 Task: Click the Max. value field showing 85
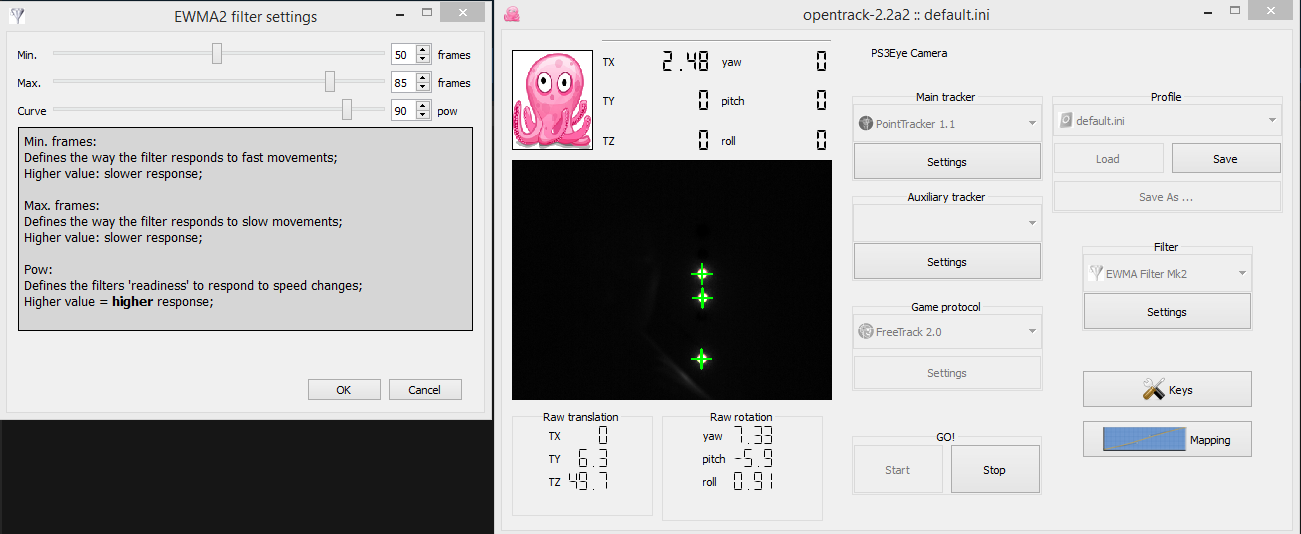[404, 83]
